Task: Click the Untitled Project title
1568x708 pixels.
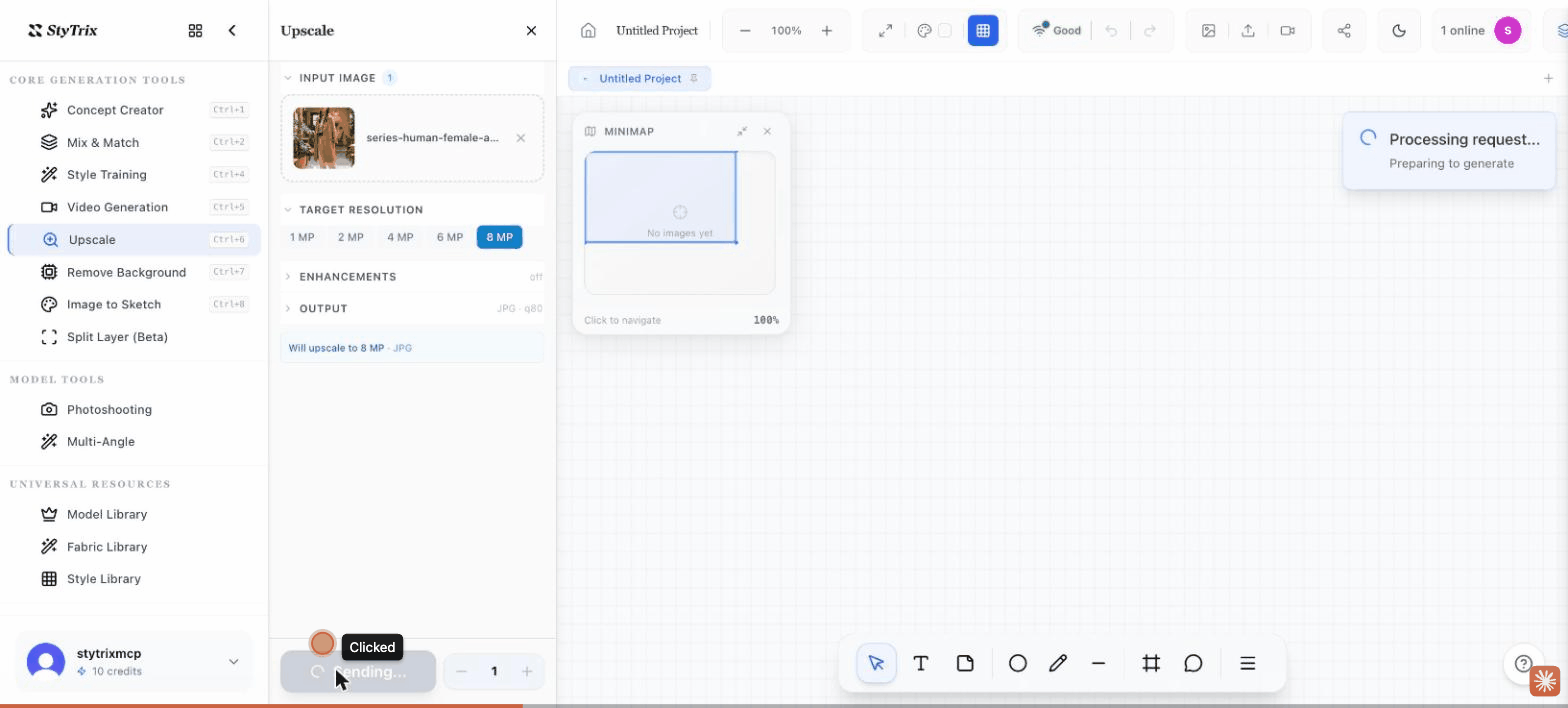Action: pyautogui.click(x=657, y=31)
